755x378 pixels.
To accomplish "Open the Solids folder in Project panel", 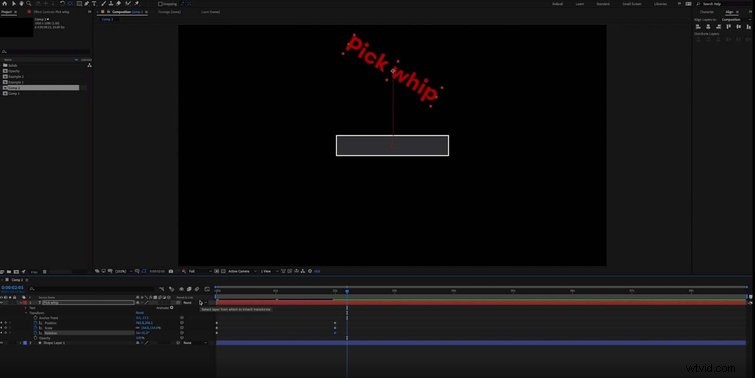I will (13, 65).
